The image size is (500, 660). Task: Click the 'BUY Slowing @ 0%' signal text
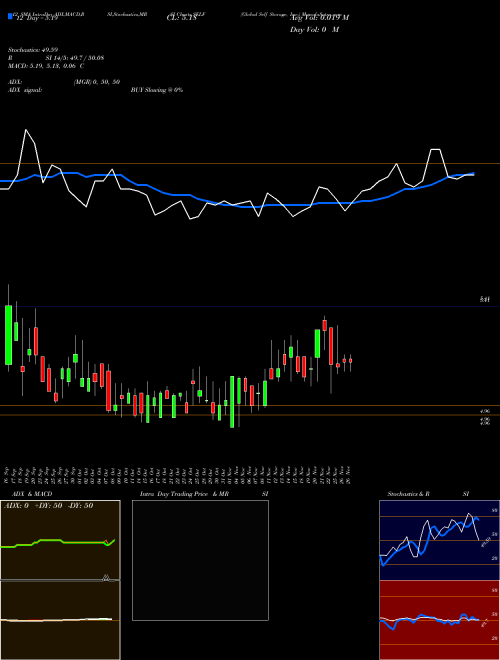pos(157,90)
